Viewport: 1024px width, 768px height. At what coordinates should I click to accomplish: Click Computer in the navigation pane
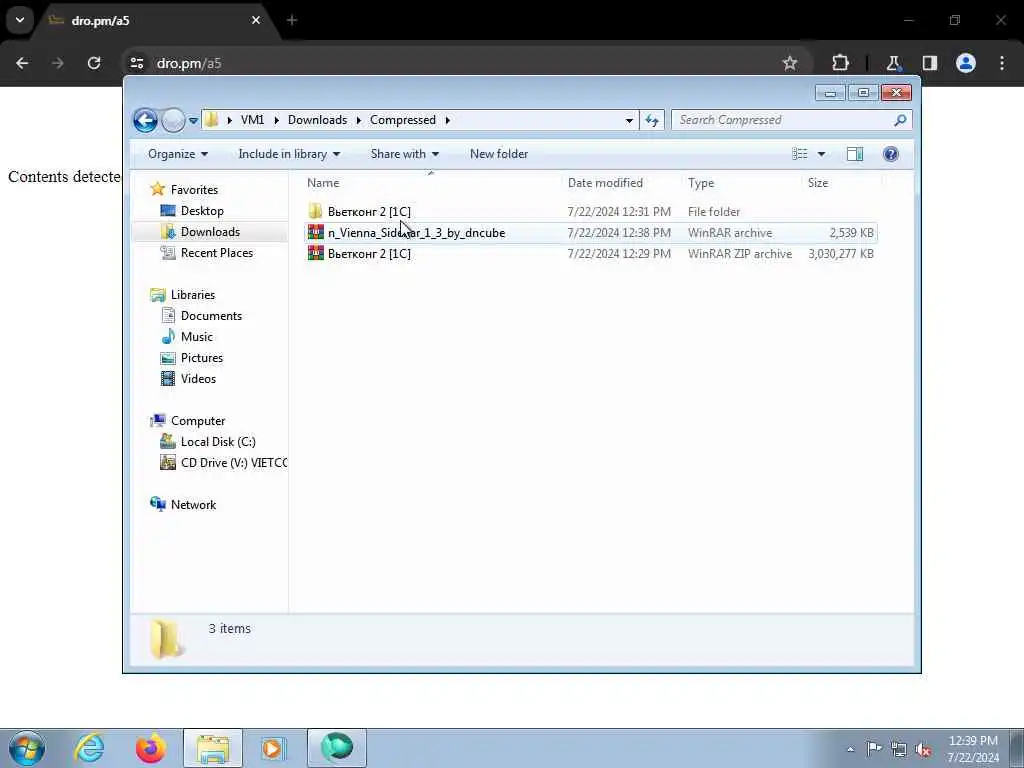coord(198,421)
